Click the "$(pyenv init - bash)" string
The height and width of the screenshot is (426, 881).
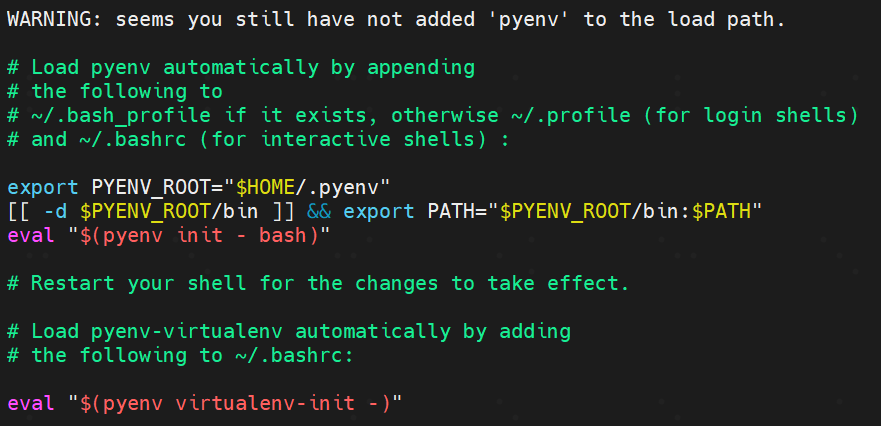tap(199, 235)
